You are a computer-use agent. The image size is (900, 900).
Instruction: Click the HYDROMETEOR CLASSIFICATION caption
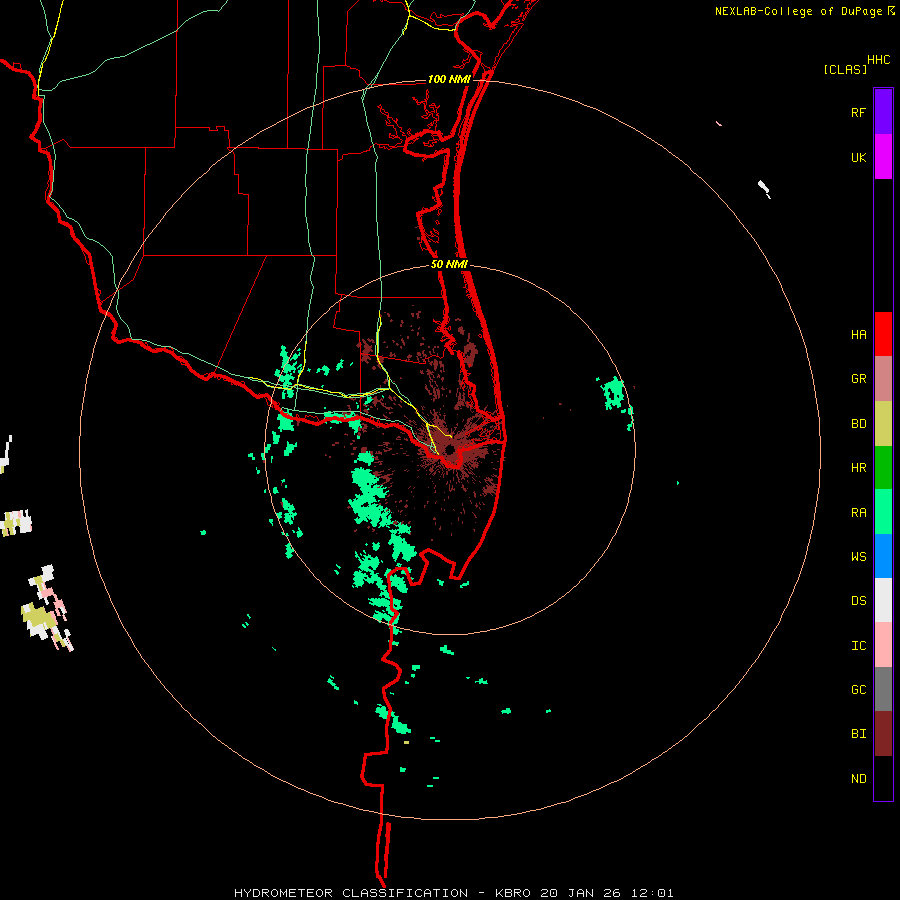pyautogui.click(x=351, y=893)
